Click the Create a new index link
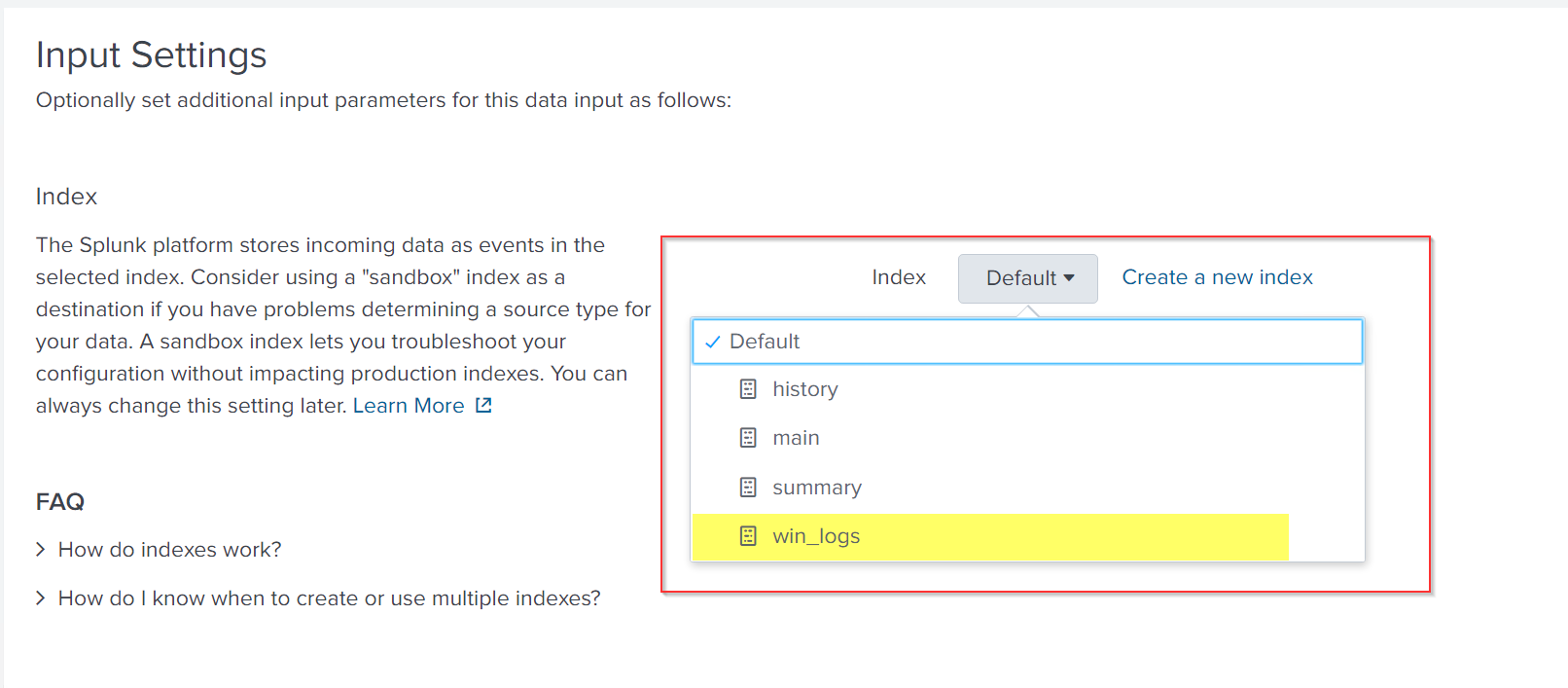Viewport: 1568px width, 688px height. point(1217,277)
